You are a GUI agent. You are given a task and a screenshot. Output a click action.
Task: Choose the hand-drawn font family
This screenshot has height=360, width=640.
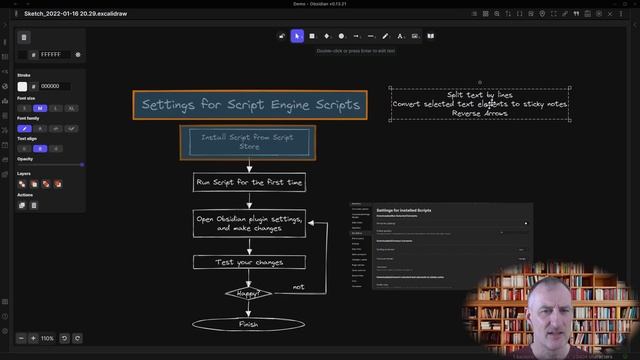click(x=24, y=129)
